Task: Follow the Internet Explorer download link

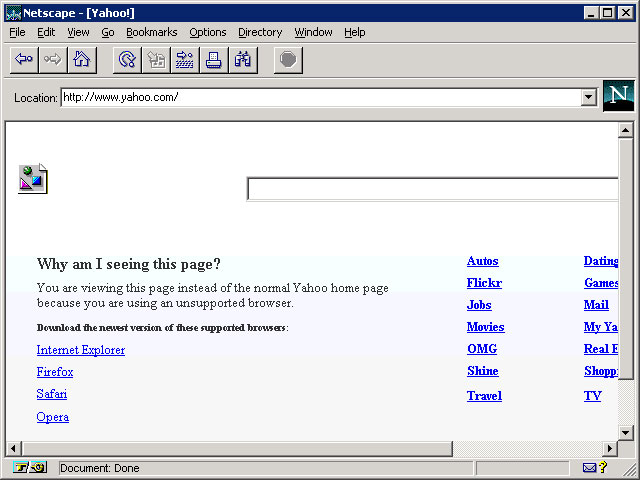Action: pos(81,350)
